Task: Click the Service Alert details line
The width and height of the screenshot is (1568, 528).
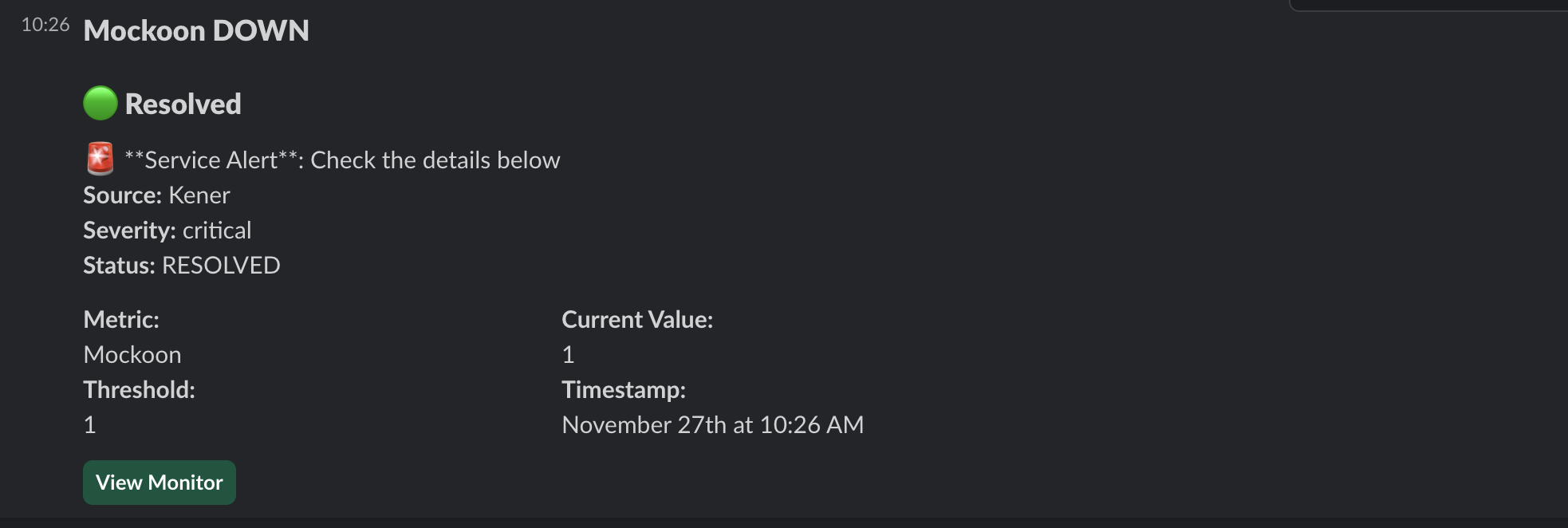Action: [343, 160]
